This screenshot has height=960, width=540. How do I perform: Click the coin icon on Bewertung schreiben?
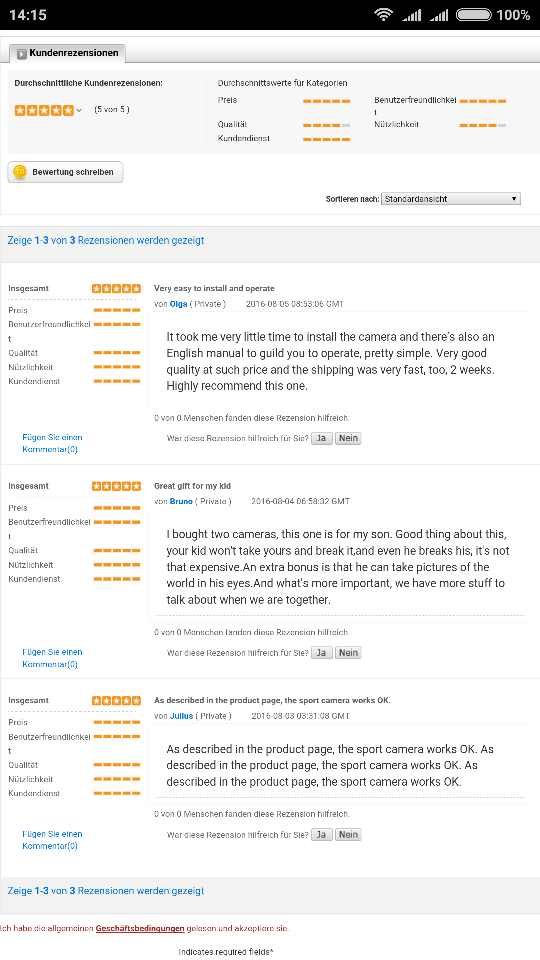point(20,172)
